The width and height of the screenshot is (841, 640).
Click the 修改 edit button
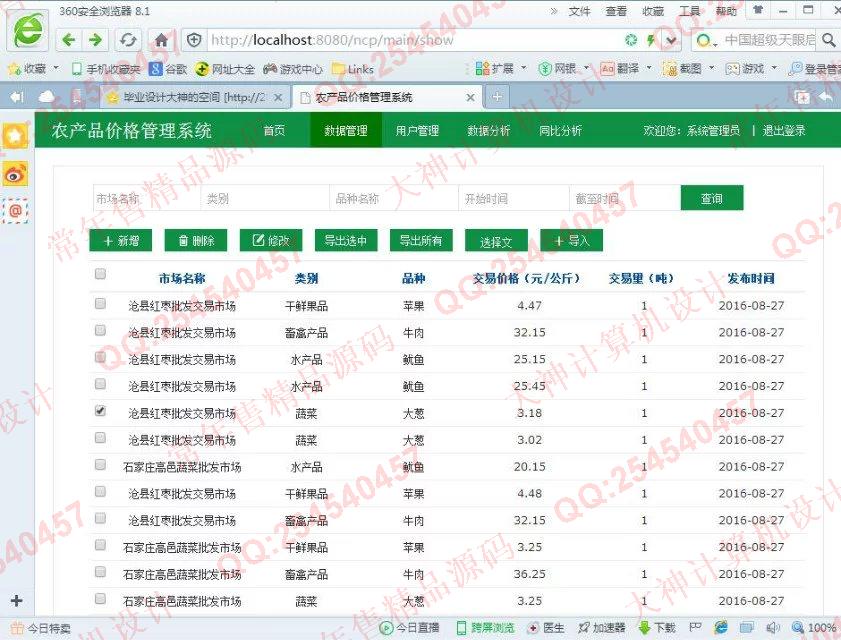(x=271, y=240)
